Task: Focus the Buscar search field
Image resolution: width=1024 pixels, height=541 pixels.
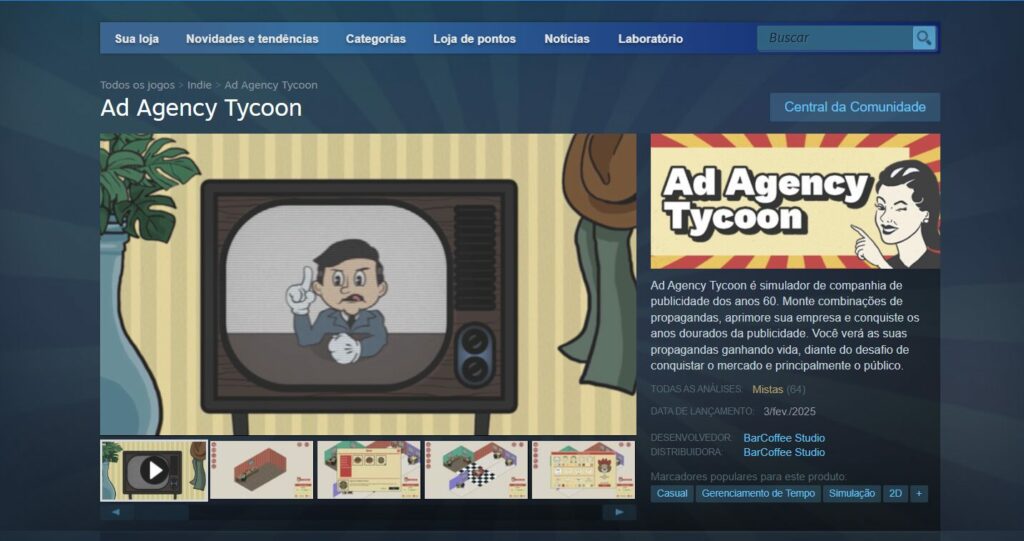Action: [x=835, y=38]
